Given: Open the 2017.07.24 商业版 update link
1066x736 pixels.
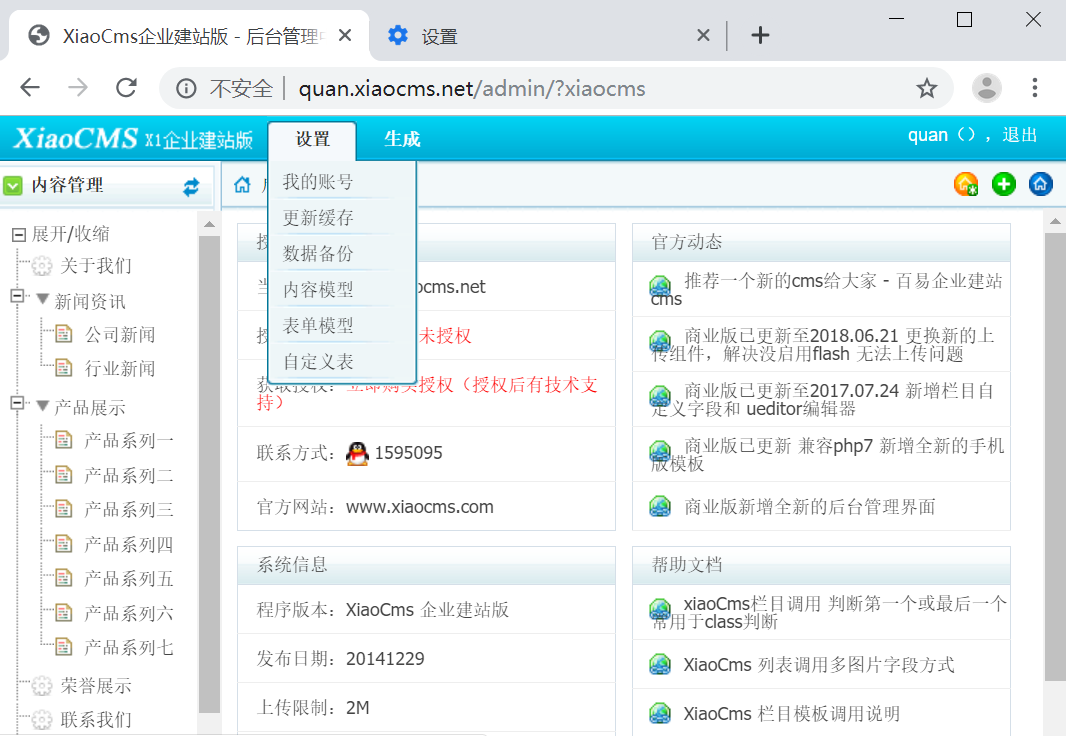Looking at the screenshot, I should [823, 400].
